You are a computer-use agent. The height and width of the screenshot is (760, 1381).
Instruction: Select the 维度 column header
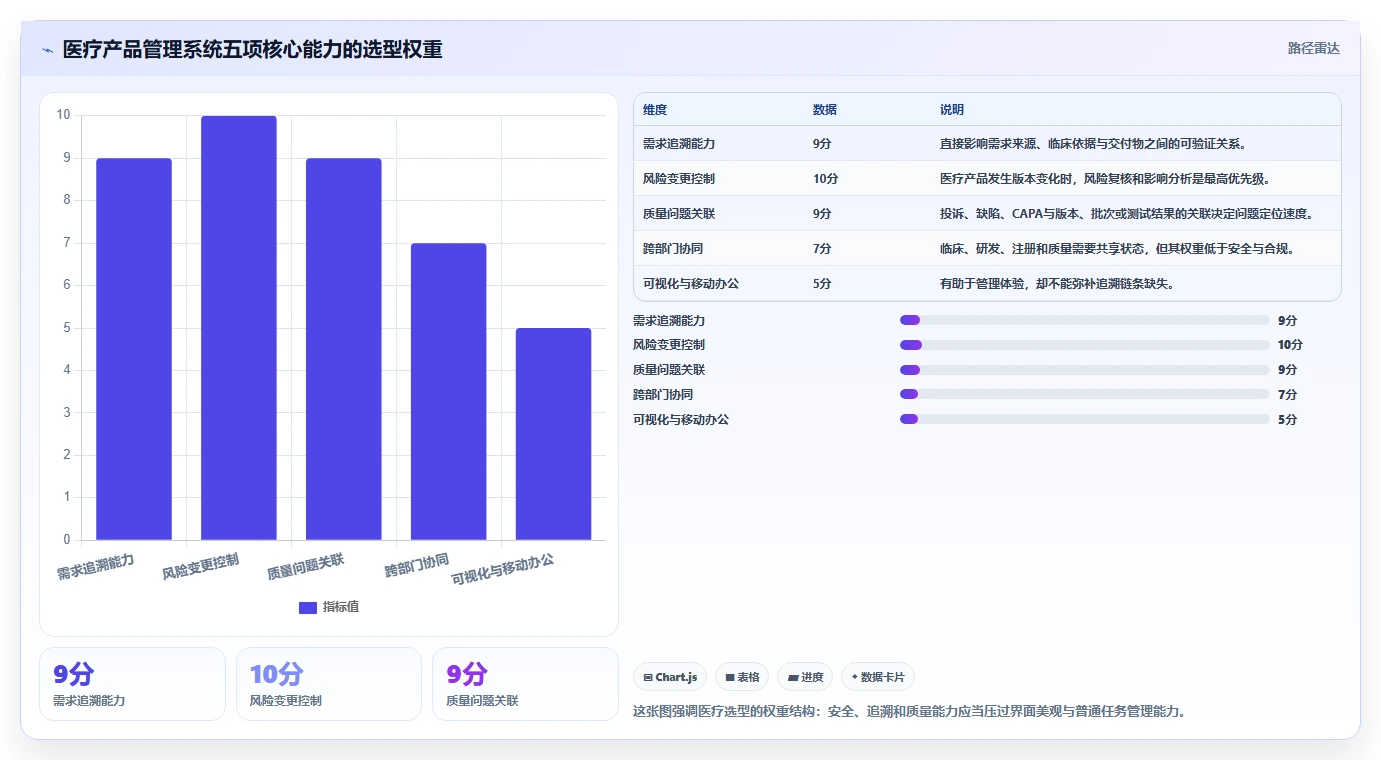pos(655,110)
